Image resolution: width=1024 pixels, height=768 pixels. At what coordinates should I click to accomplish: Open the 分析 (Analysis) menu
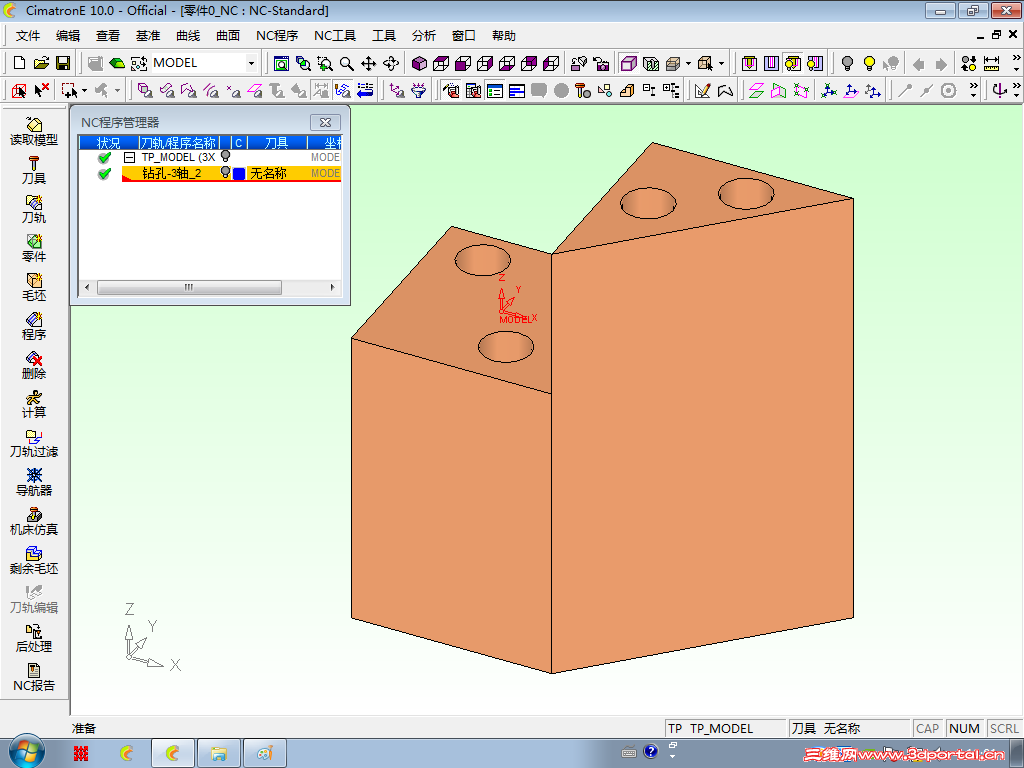pos(424,36)
